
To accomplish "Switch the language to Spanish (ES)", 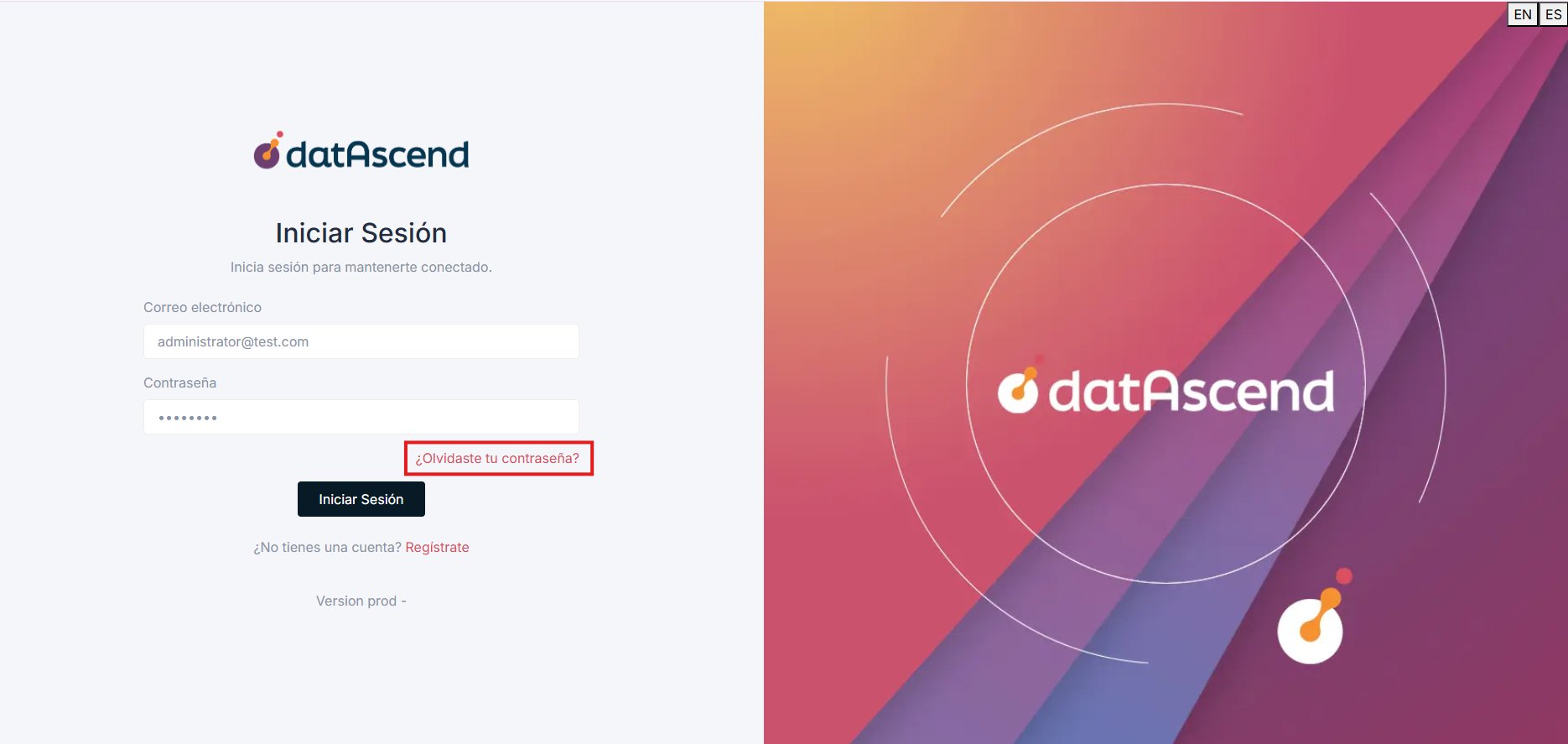I will tap(1553, 14).
